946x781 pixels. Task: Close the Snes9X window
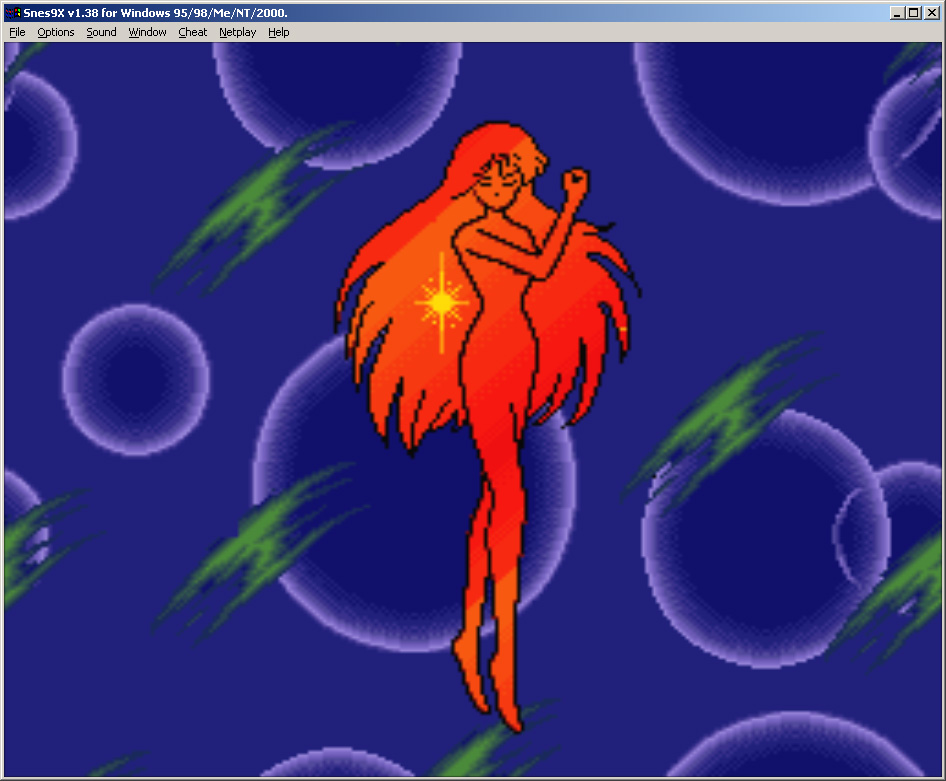point(932,13)
